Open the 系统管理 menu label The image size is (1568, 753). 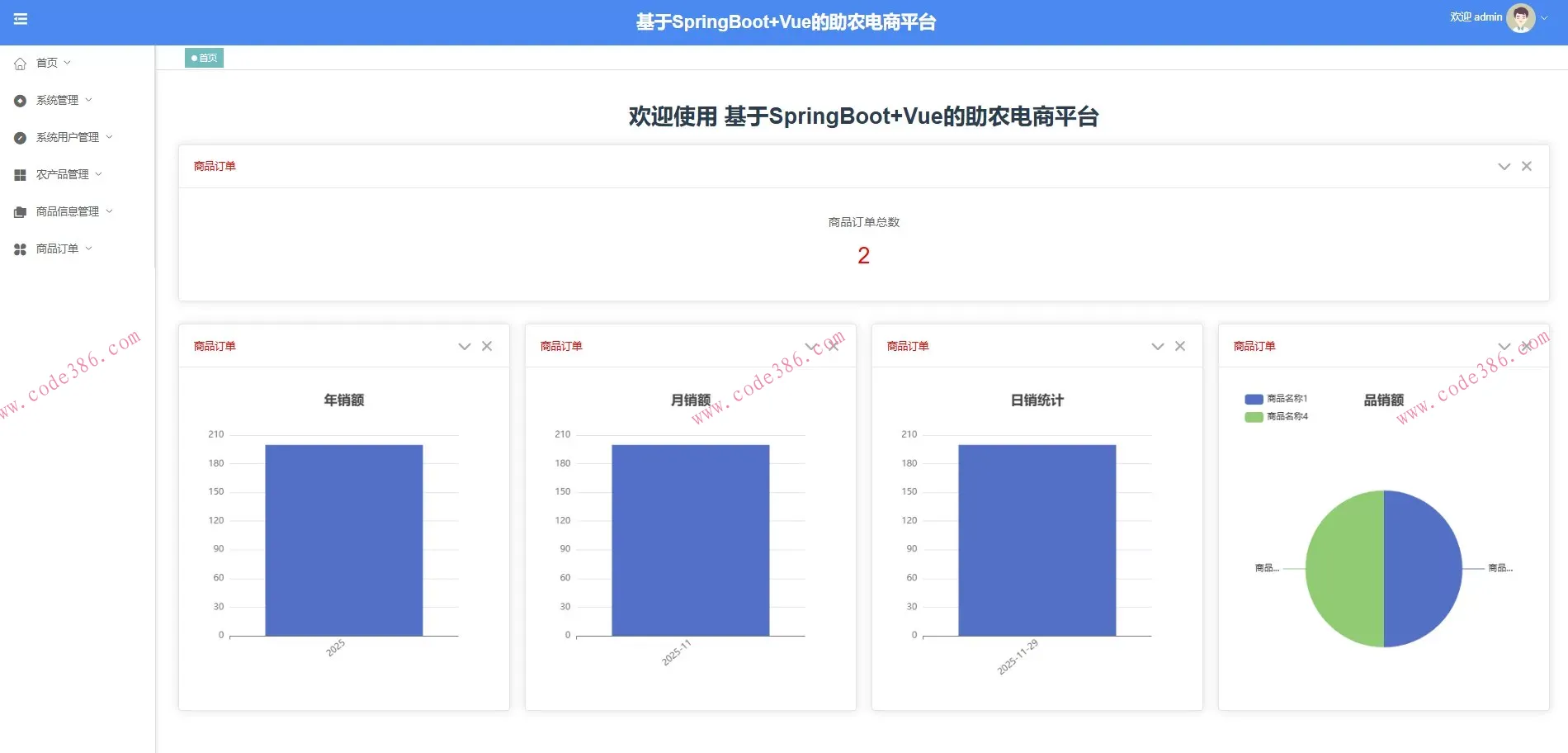(x=57, y=100)
